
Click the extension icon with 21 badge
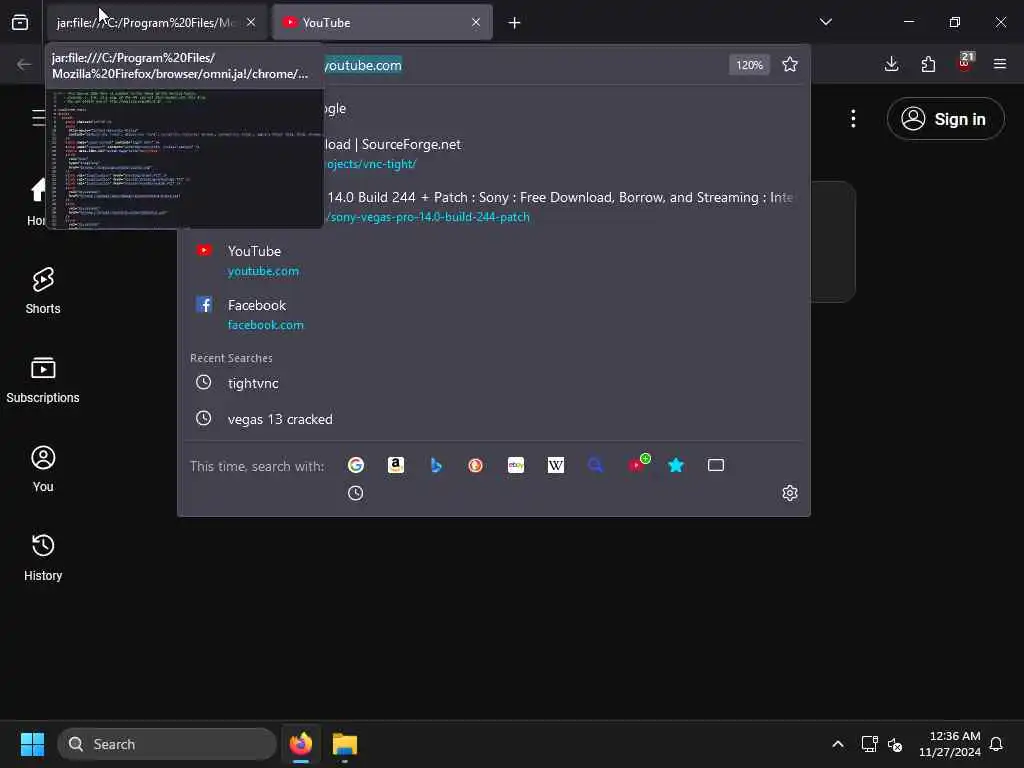pyautogui.click(x=965, y=63)
